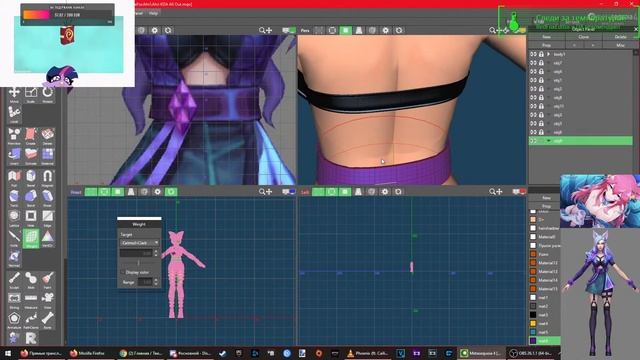Image resolution: width=640 pixels, height=360 pixels.
Task: Select the Primitive tool
Action: point(14,136)
